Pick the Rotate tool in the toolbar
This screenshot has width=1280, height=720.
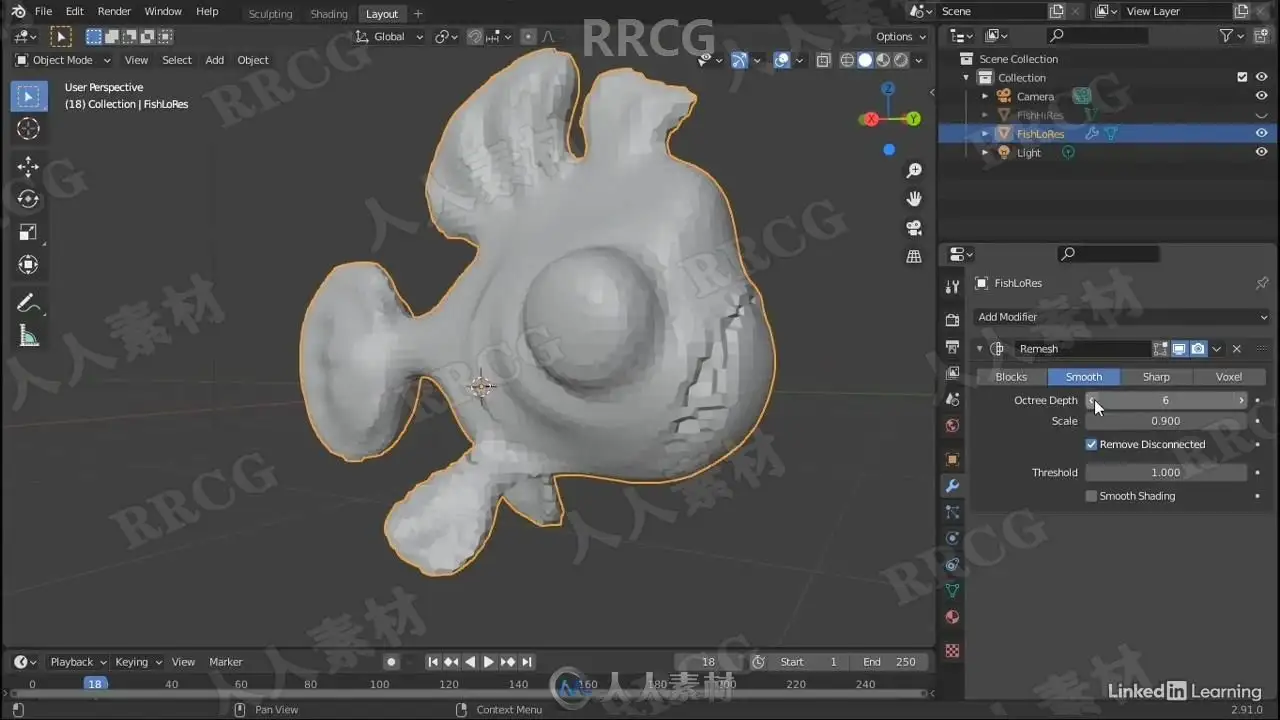tap(28, 199)
